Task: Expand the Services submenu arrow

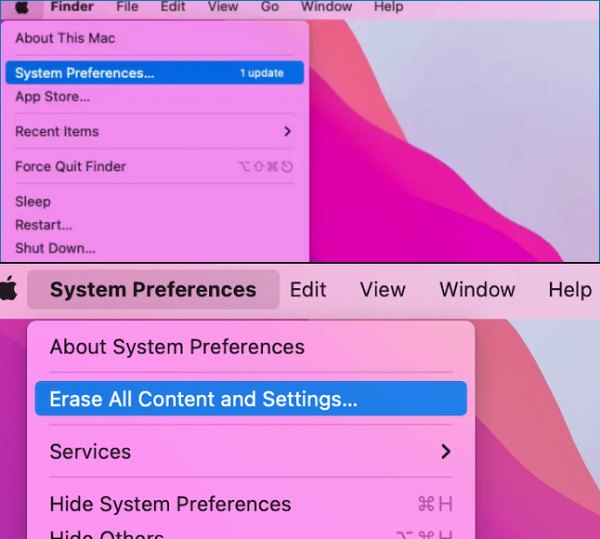Action: [x=446, y=452]
